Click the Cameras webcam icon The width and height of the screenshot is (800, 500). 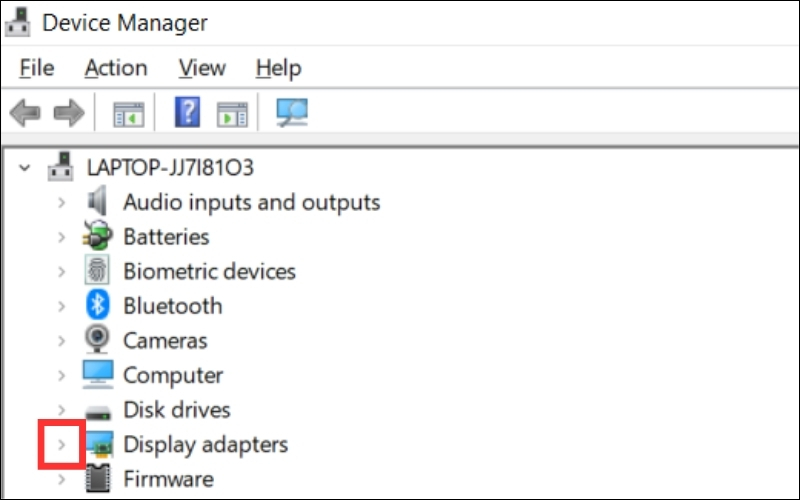97,339
